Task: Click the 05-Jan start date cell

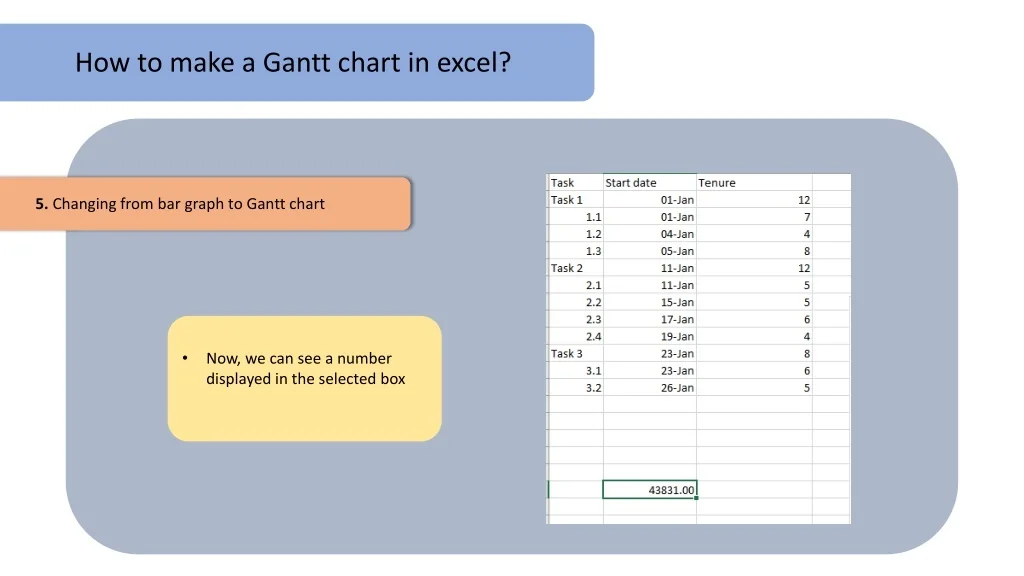Action: [650, 251]
